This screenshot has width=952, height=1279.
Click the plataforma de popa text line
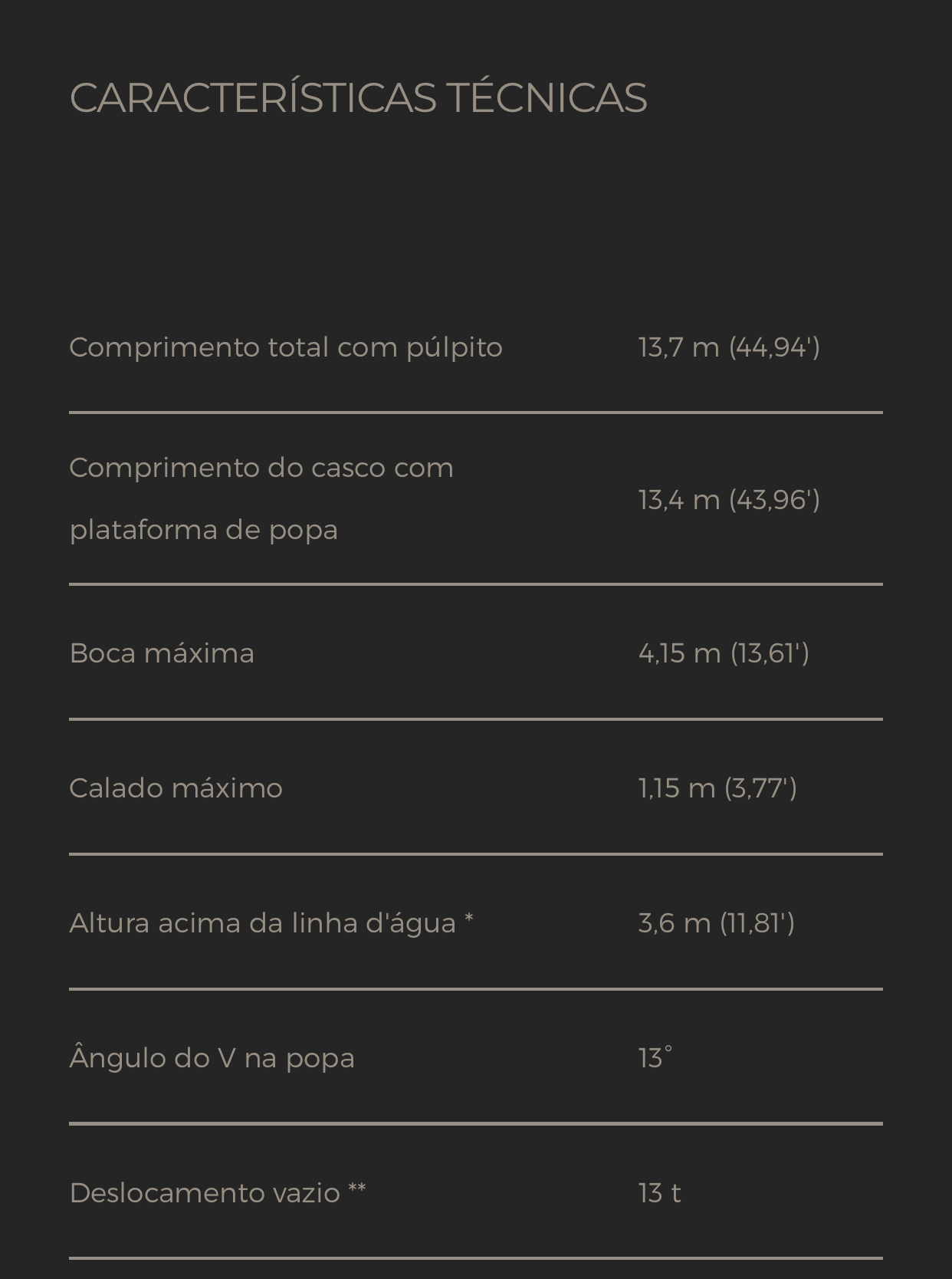203,530
